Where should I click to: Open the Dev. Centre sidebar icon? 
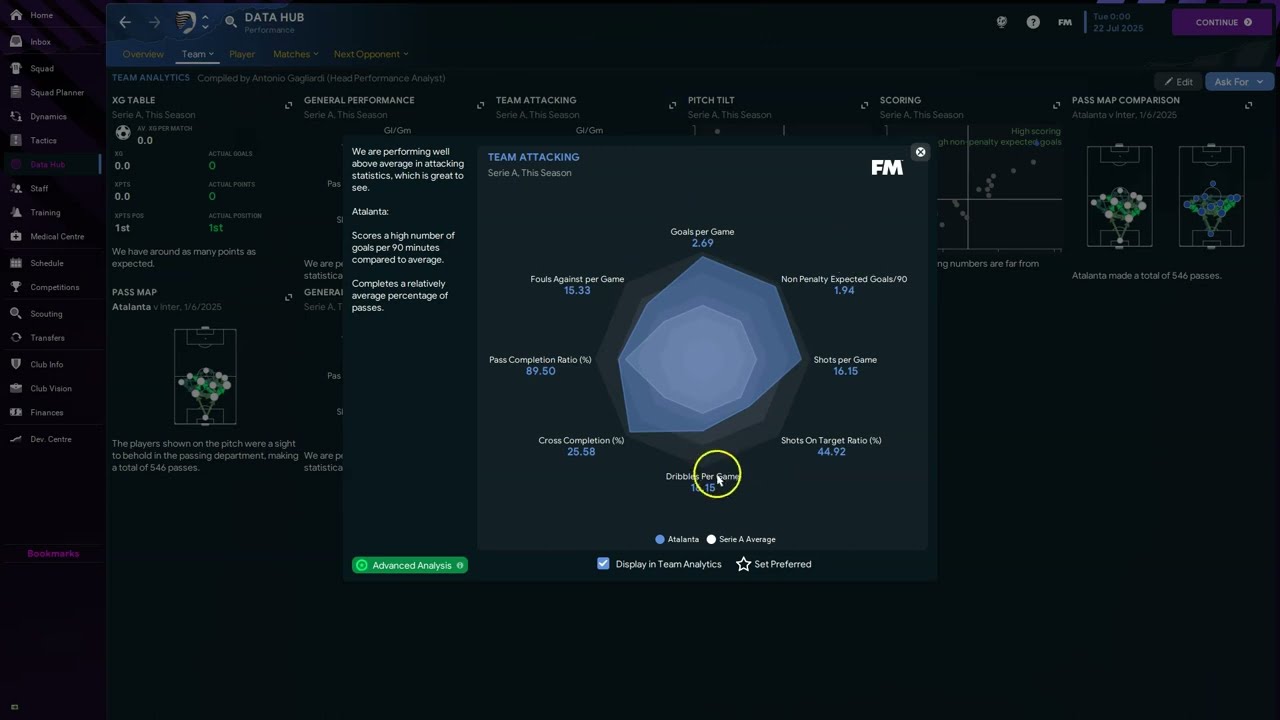coord(16,439)
